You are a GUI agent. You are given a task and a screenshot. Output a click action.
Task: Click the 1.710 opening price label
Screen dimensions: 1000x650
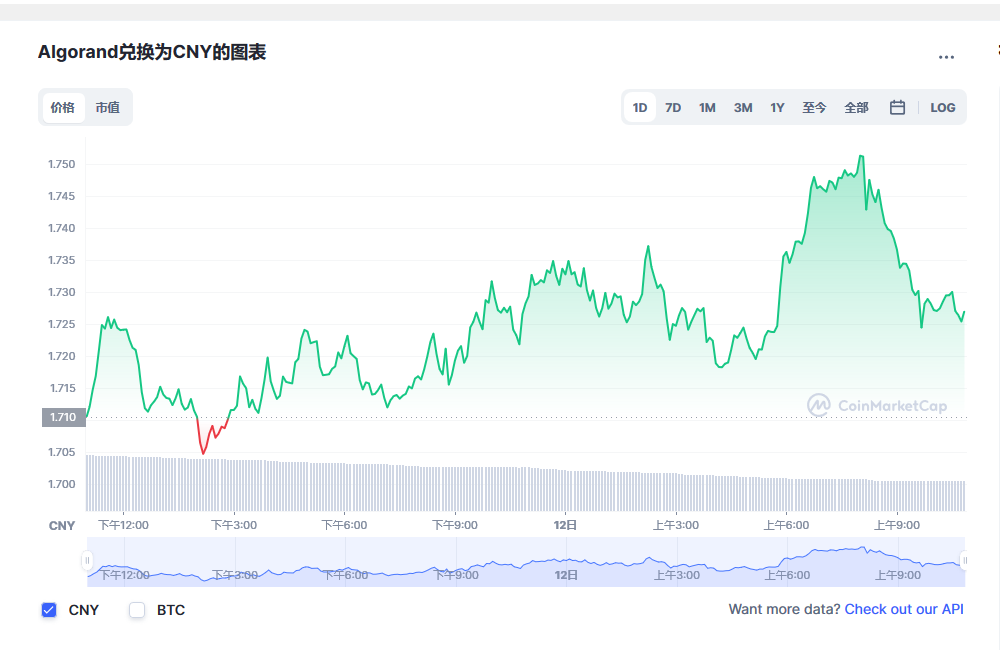coord(63,417)
